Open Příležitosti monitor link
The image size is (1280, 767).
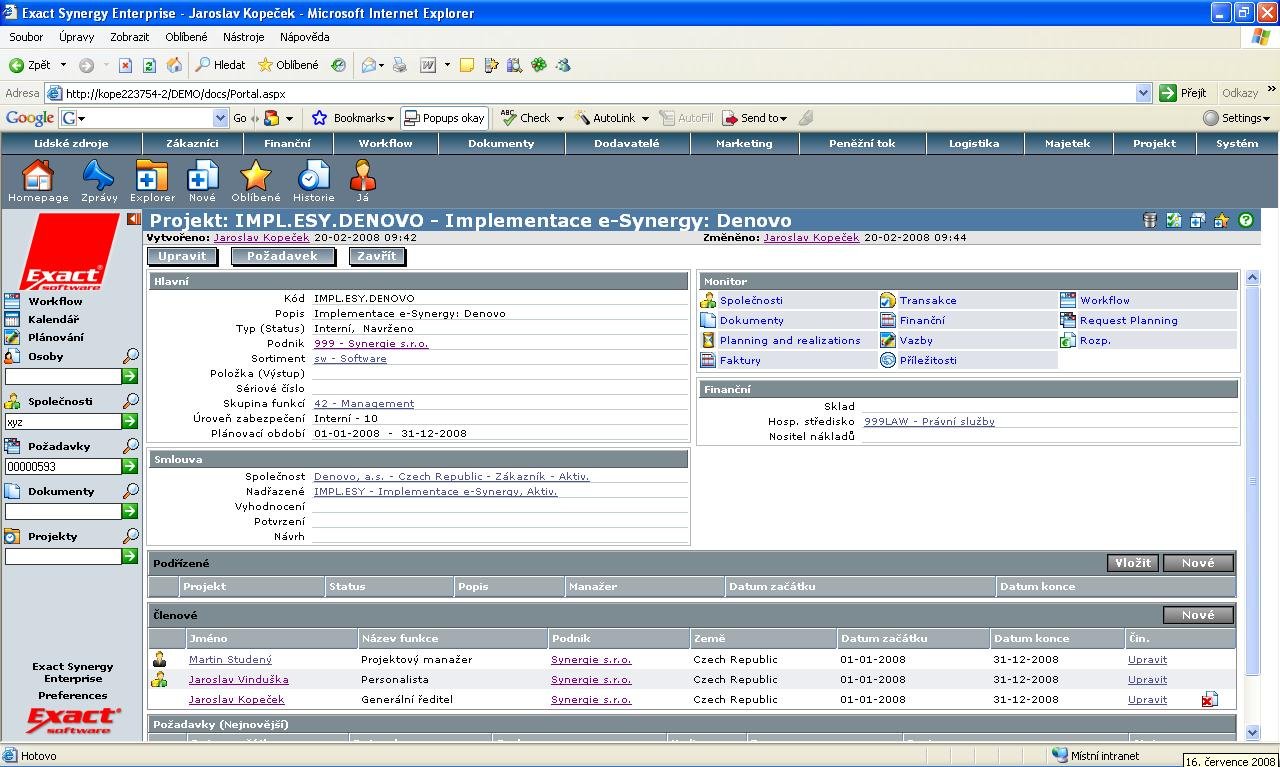928,360
